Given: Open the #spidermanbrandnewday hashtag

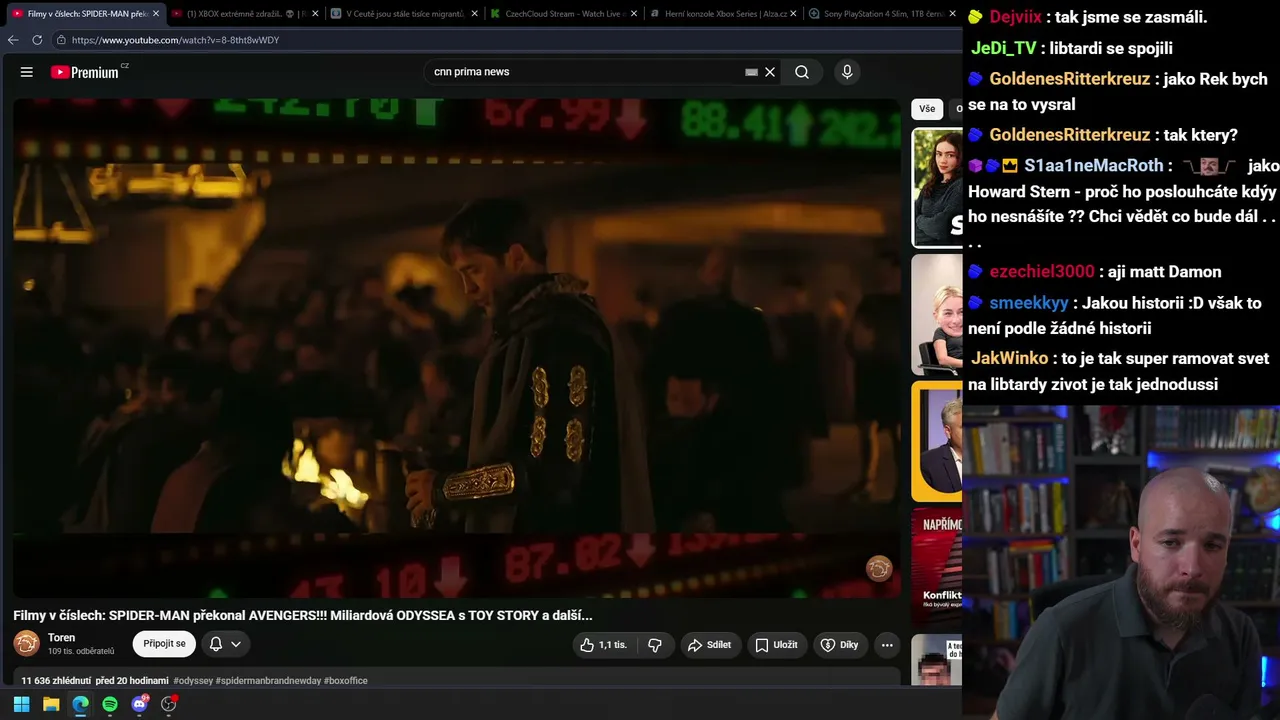Looking at the screenshot, I should click(x=268, y=681).
